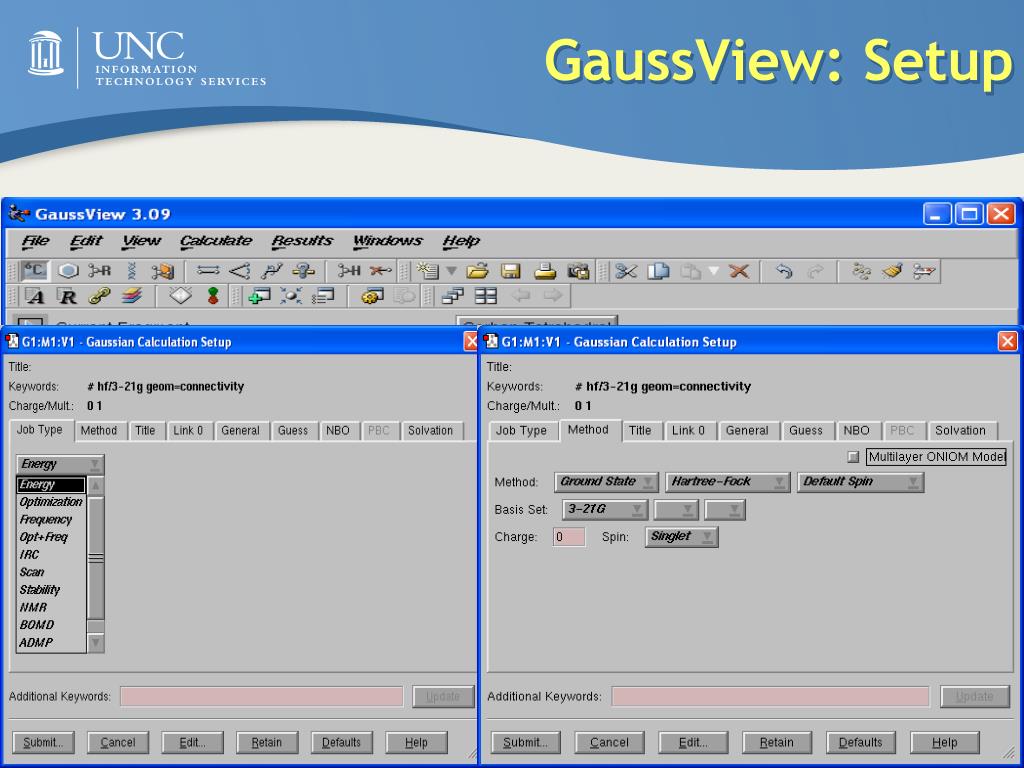Expand the arrow beside the New icon
Screen dimensions: 1024x768
451,270
